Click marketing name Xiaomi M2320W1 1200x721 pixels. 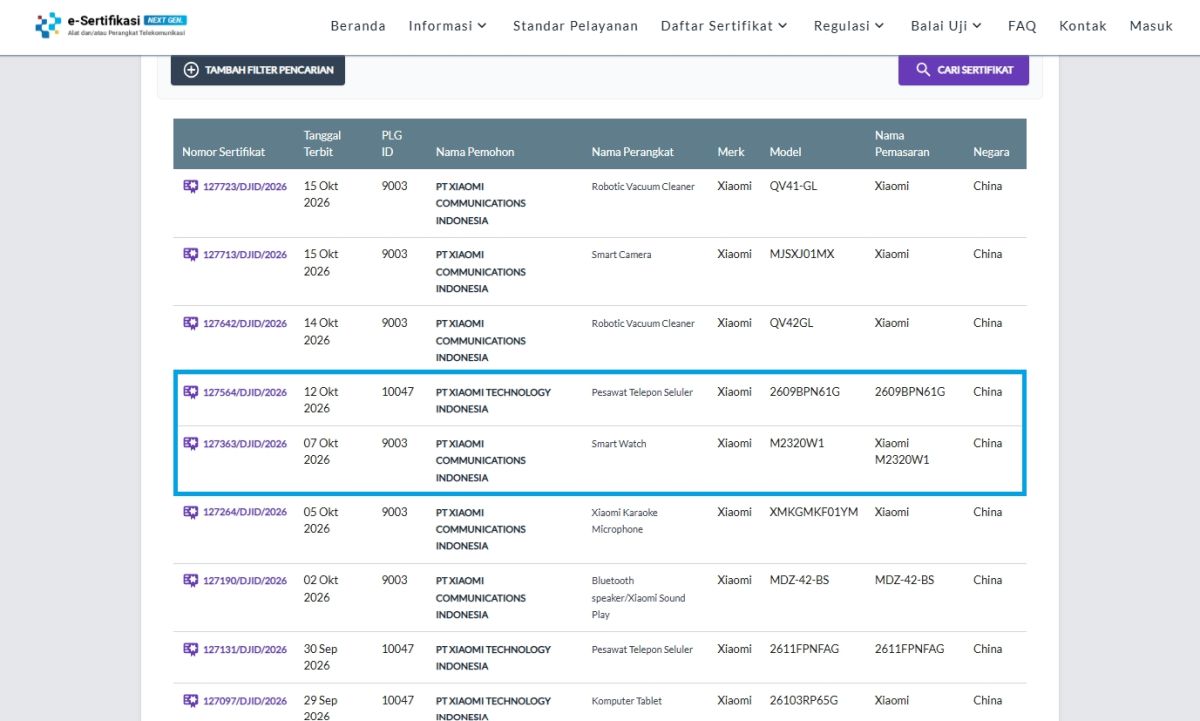[902, 452]
